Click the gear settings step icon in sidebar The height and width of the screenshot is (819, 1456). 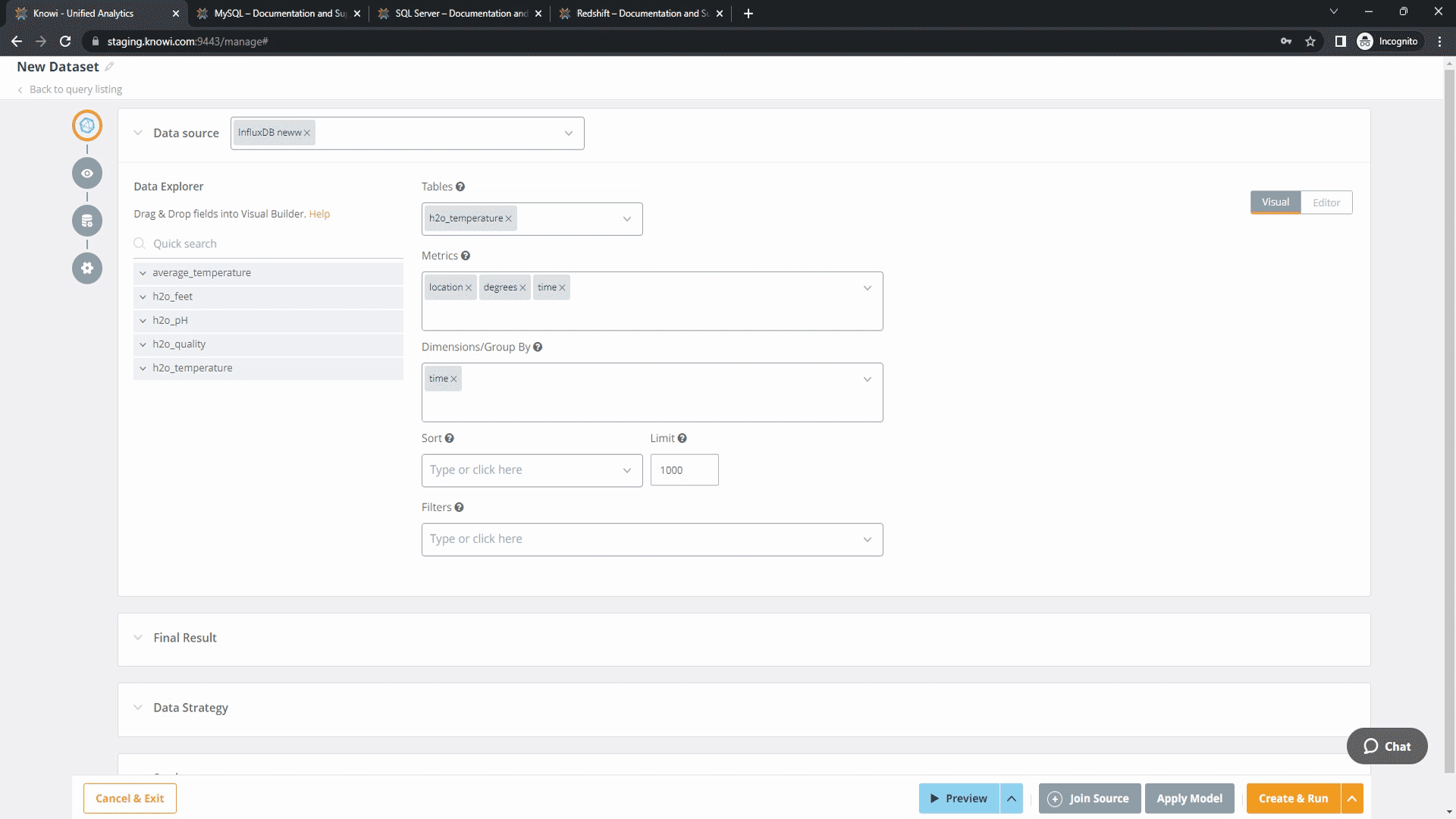tap(87, 268)
